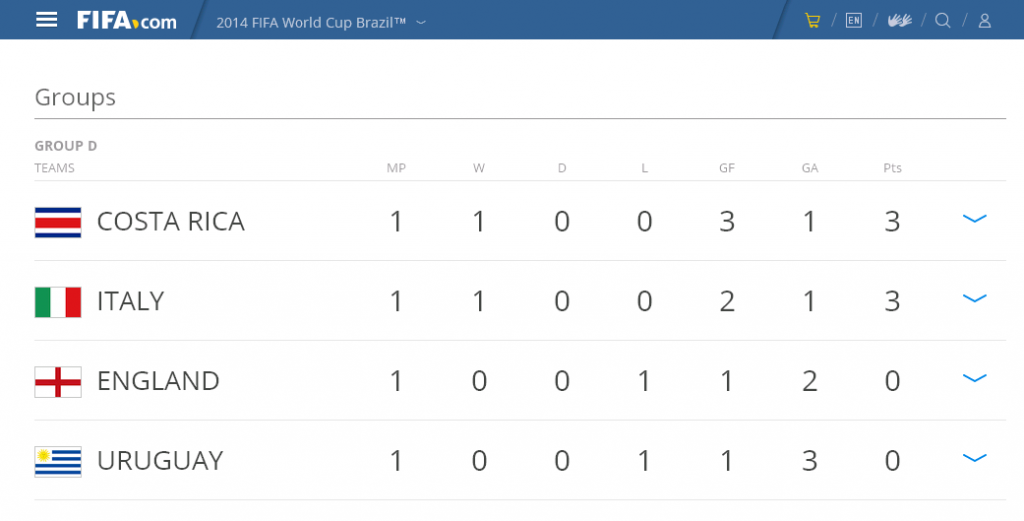The height and width of the screenshot is (521, 1024).
Task: Open the ITALY team link
Action: [131, 302]
